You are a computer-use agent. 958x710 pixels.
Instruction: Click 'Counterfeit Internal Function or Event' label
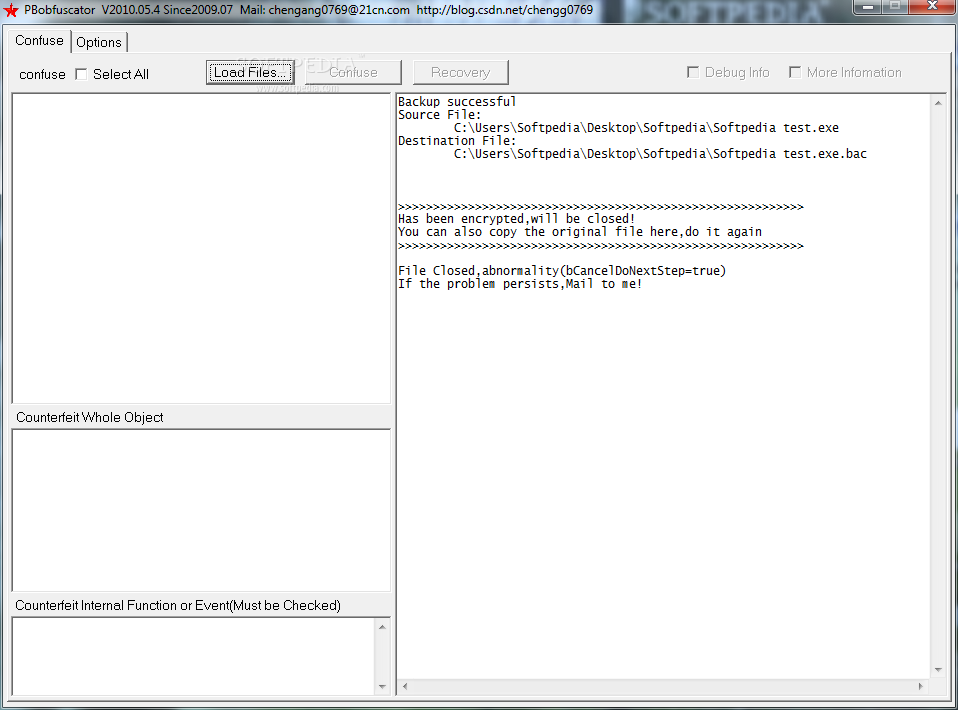point(178,606)
